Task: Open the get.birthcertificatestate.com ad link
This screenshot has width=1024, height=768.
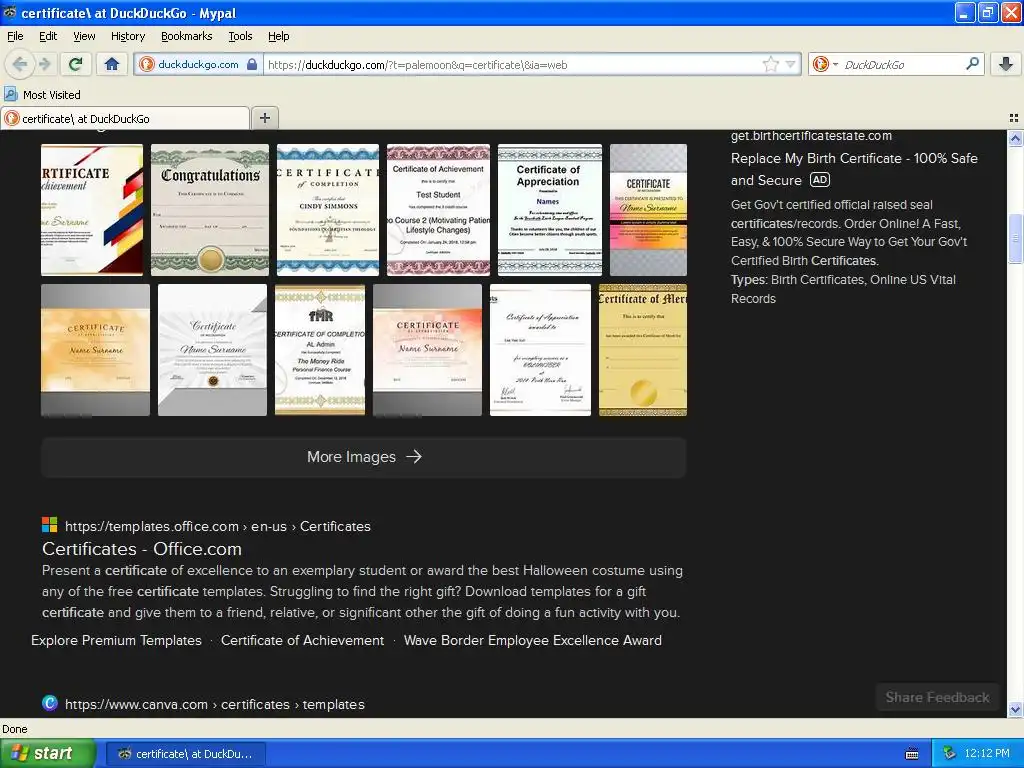Action: point(811,136)
